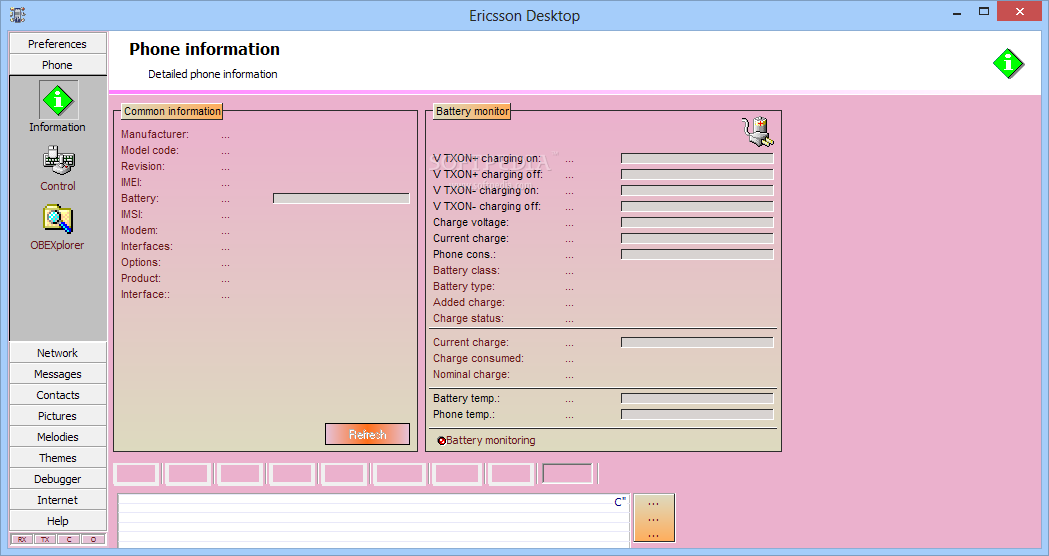Click the 'Options:' label
Screen dimensions: 1049x556
140,263
